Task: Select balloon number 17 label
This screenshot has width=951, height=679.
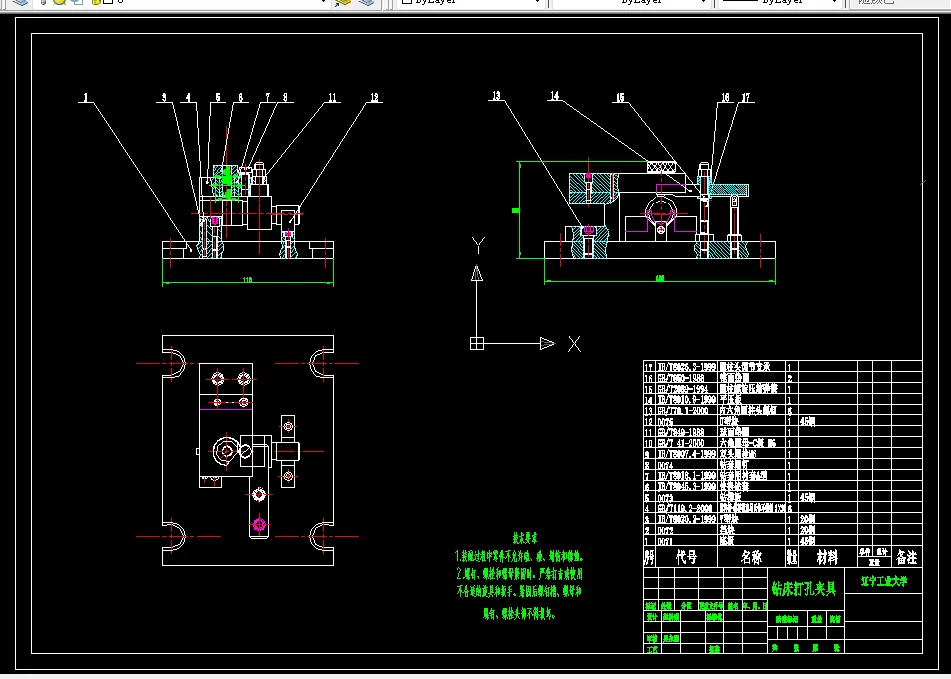Action: click(745, 97)
